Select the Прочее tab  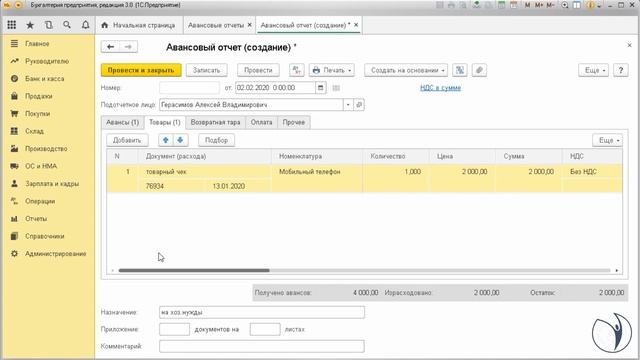[x=294, y=122]
